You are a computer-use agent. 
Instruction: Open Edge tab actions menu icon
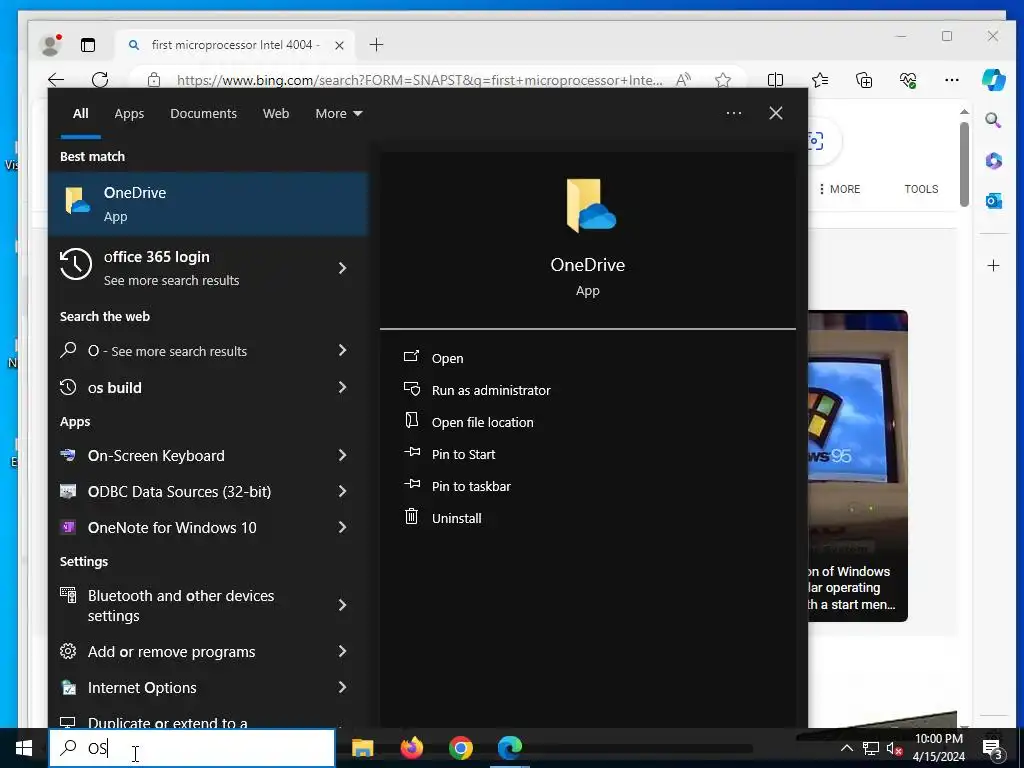point(88,45)
